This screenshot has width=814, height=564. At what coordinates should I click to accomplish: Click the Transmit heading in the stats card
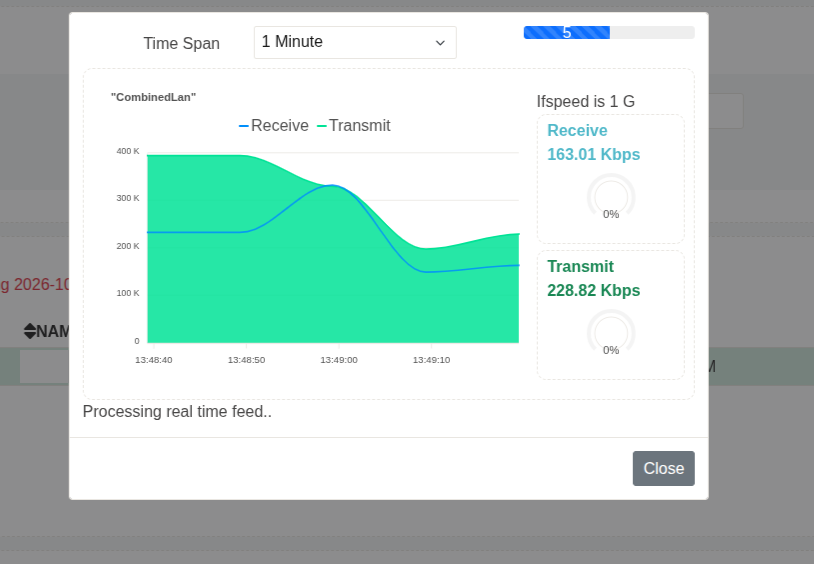point(580,266)
